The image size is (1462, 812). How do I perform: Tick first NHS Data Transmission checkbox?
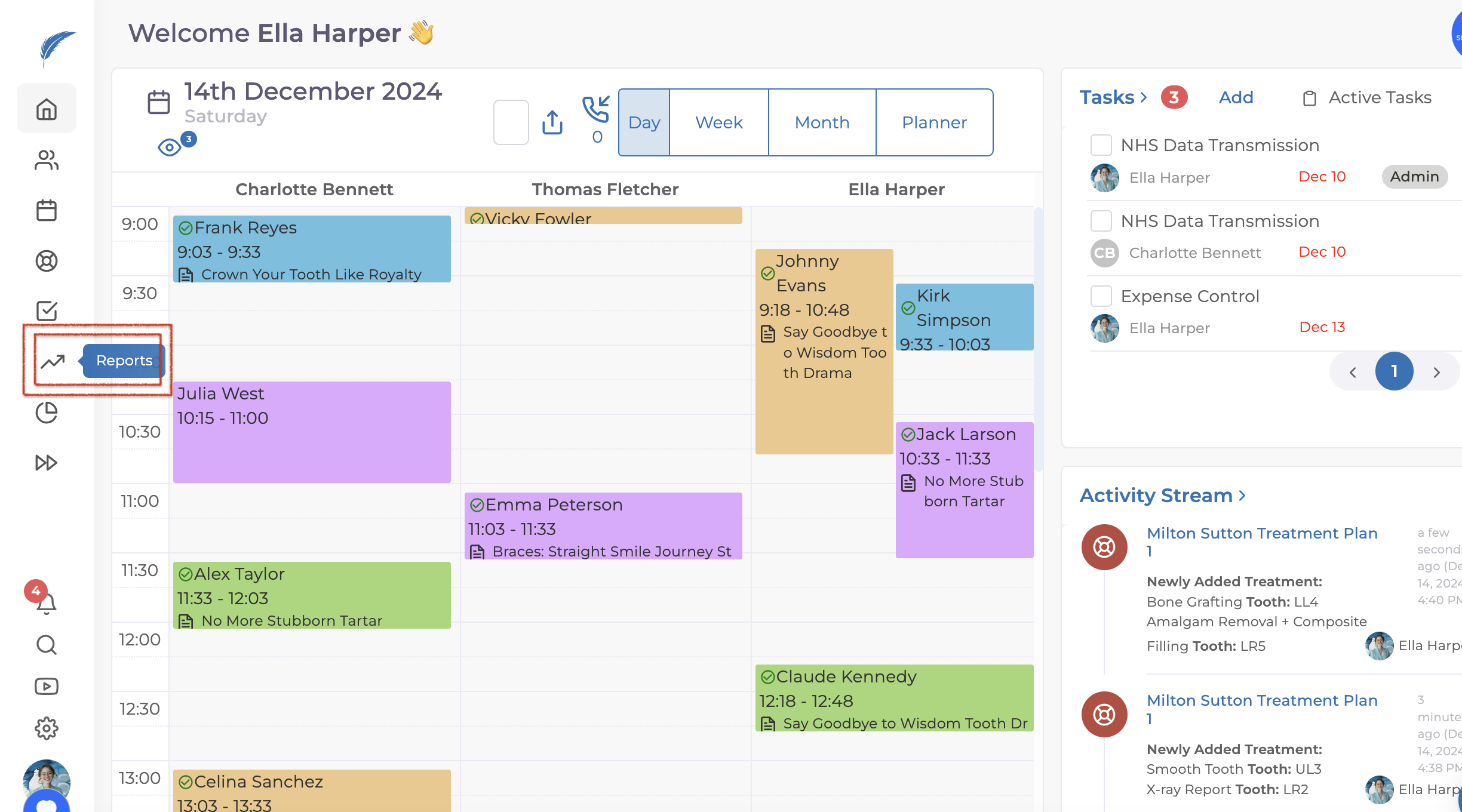click(1101, 145)
